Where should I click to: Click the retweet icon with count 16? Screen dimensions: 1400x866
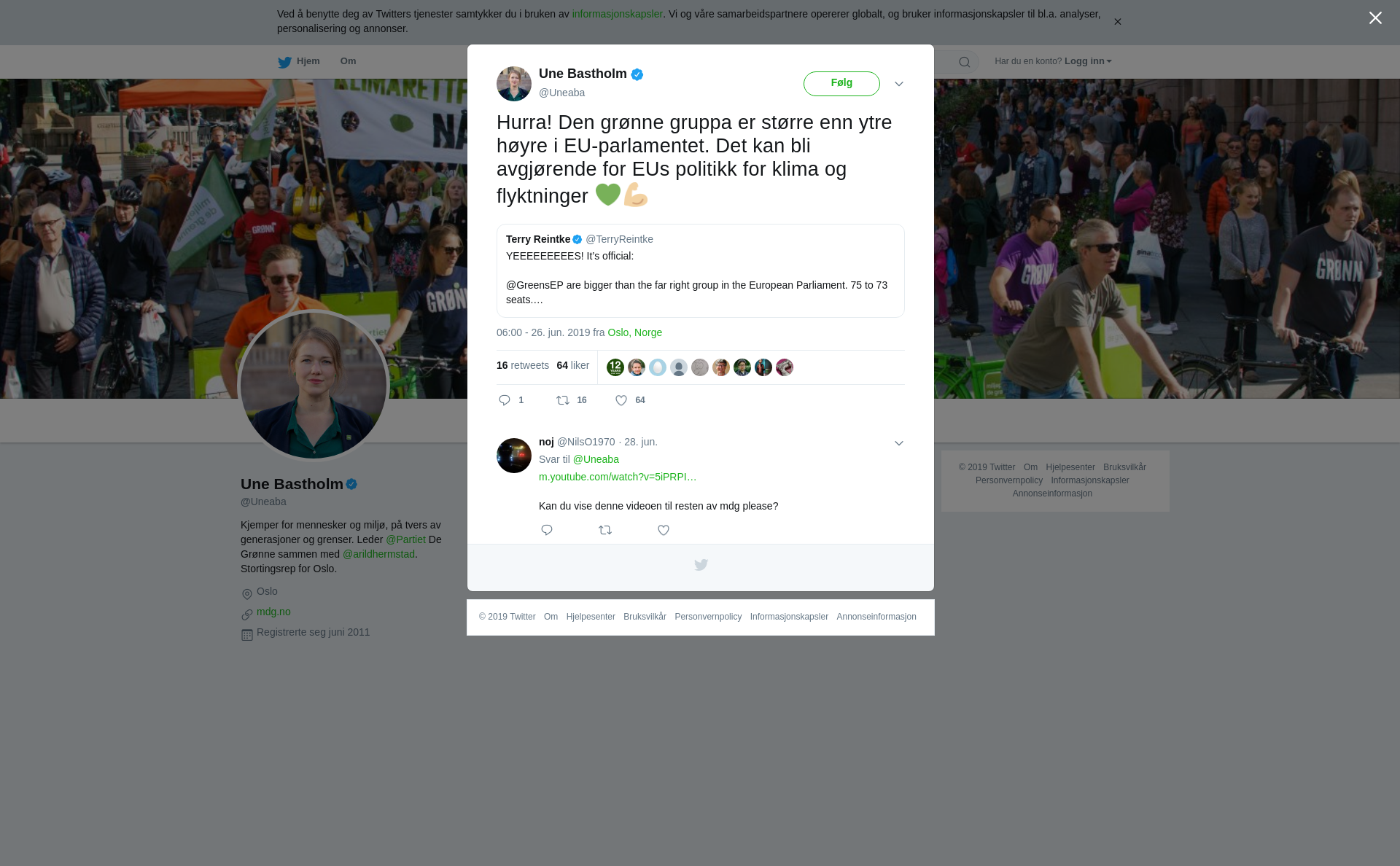(x=563, y=400)
